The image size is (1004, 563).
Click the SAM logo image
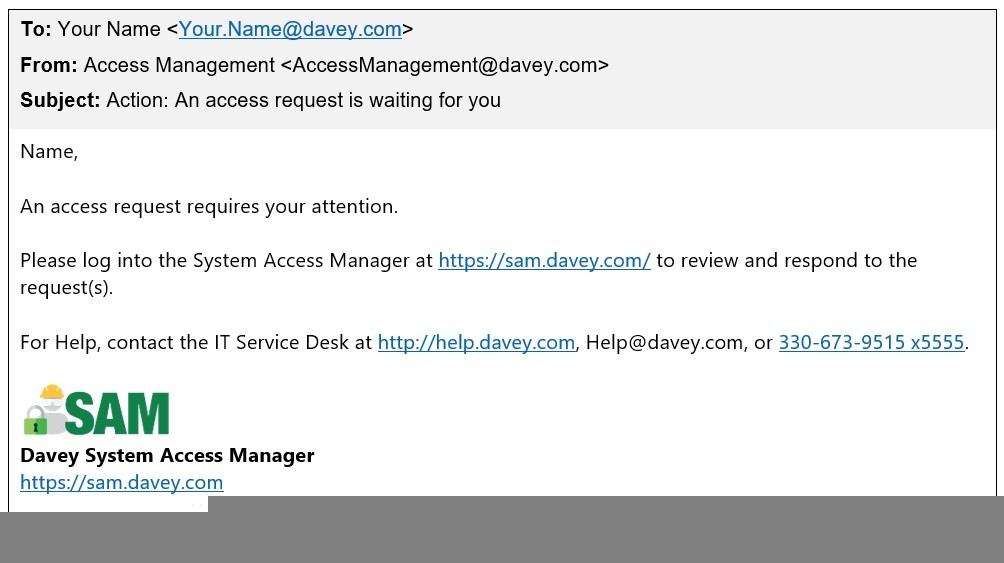coord(96,410)
